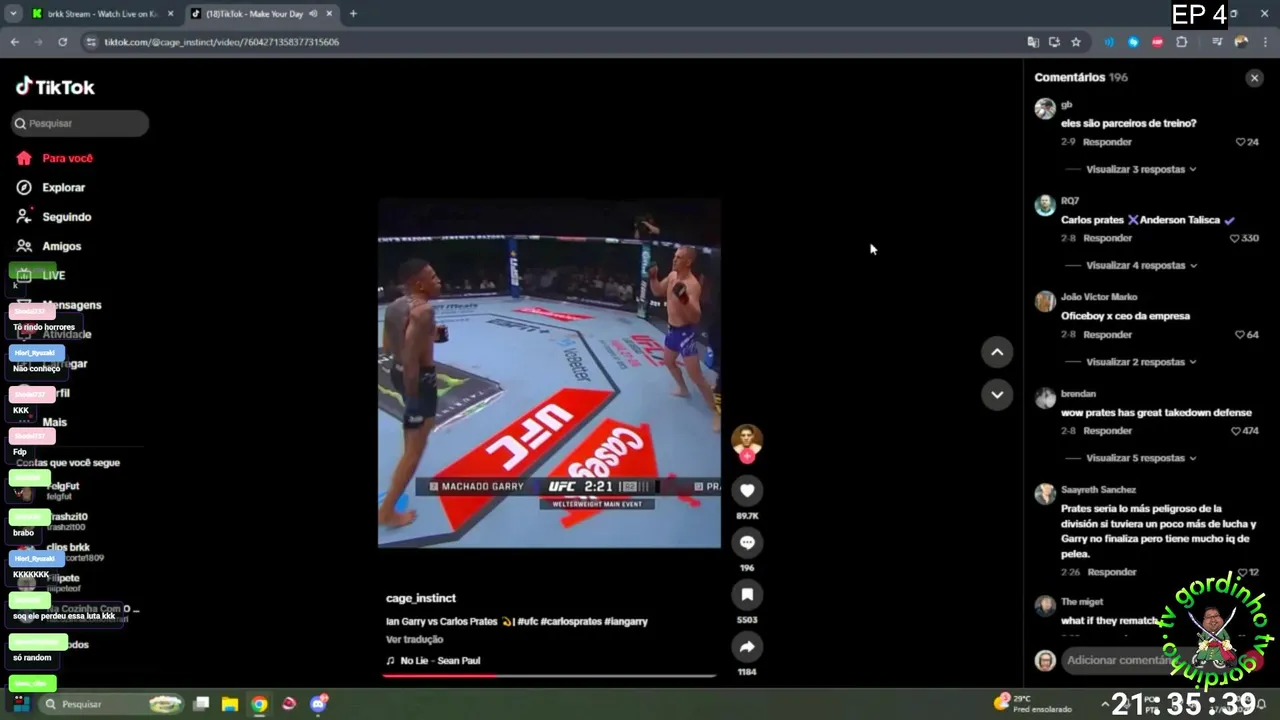The height and width of the screenshot is (720, 1280).
Task: Open cage_instinct profile avatar beside video
Action: (x=747, y=441)
